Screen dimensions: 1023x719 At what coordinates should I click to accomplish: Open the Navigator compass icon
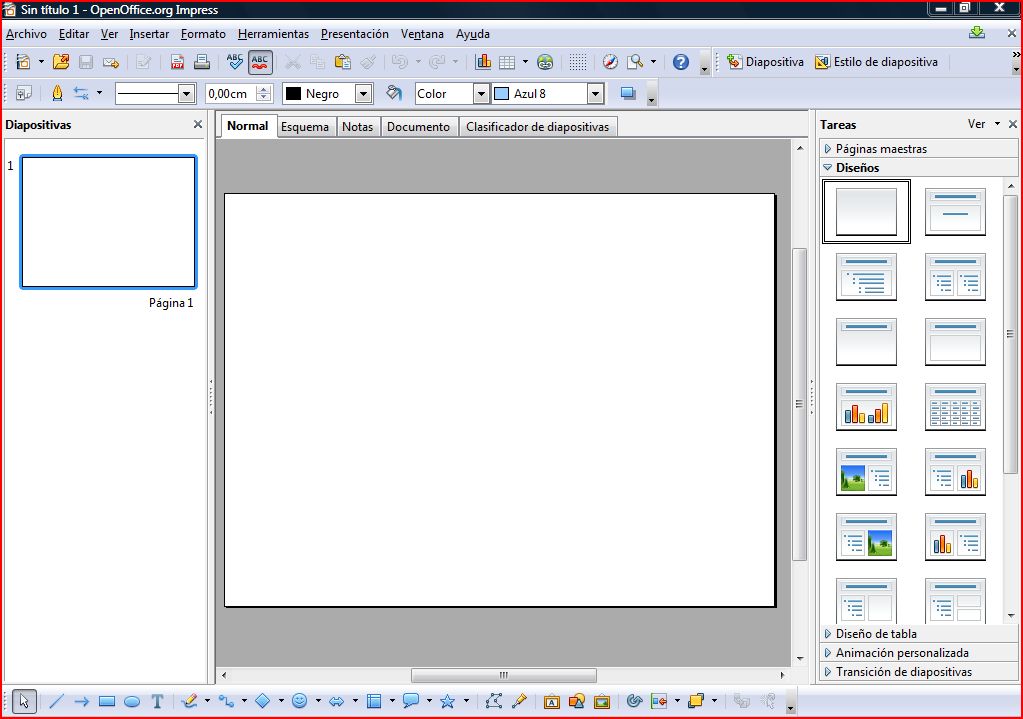point(610,62)
